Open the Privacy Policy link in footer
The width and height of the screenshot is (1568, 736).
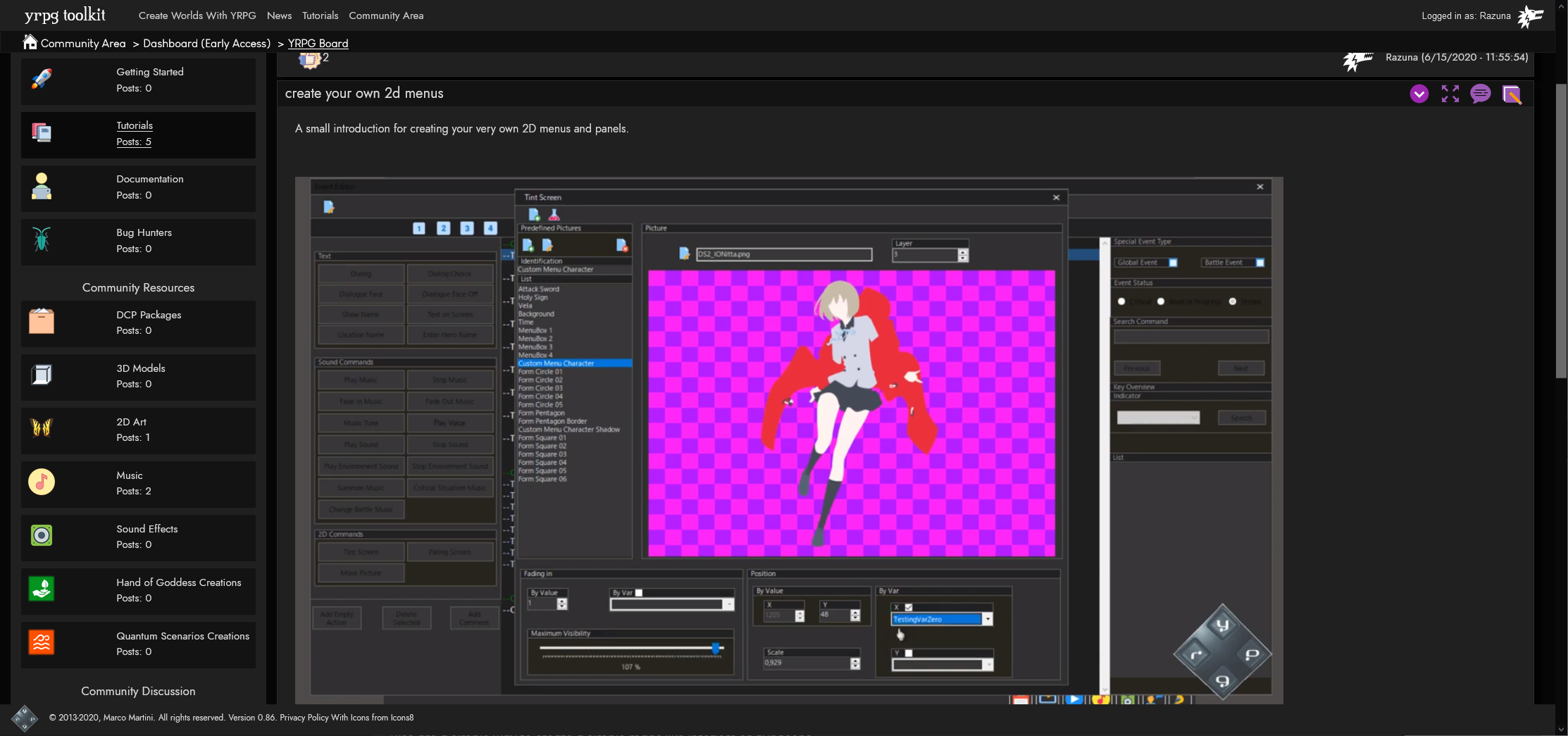304,718
